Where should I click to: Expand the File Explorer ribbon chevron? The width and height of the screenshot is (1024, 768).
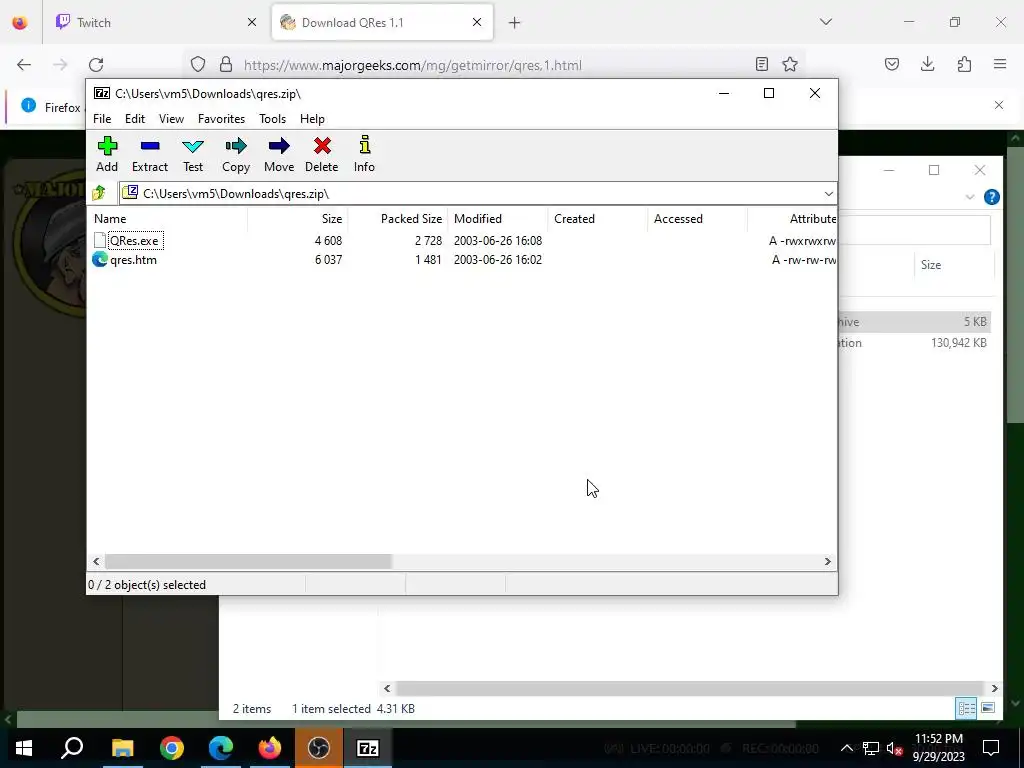pyautogui.click(x=970, y=197)
